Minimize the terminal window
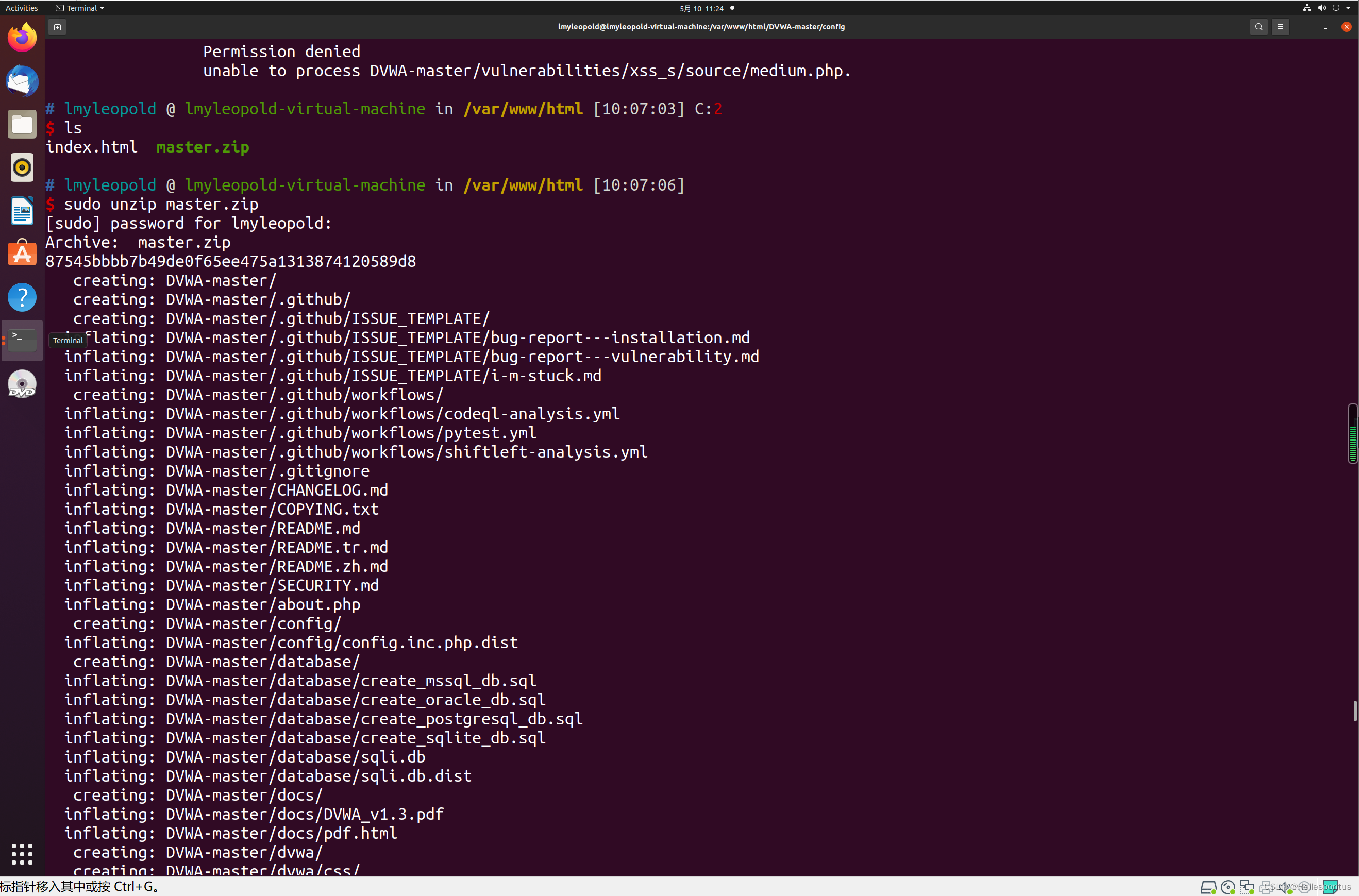The width and height of the screenshot is (1359, 896). 1305,27
